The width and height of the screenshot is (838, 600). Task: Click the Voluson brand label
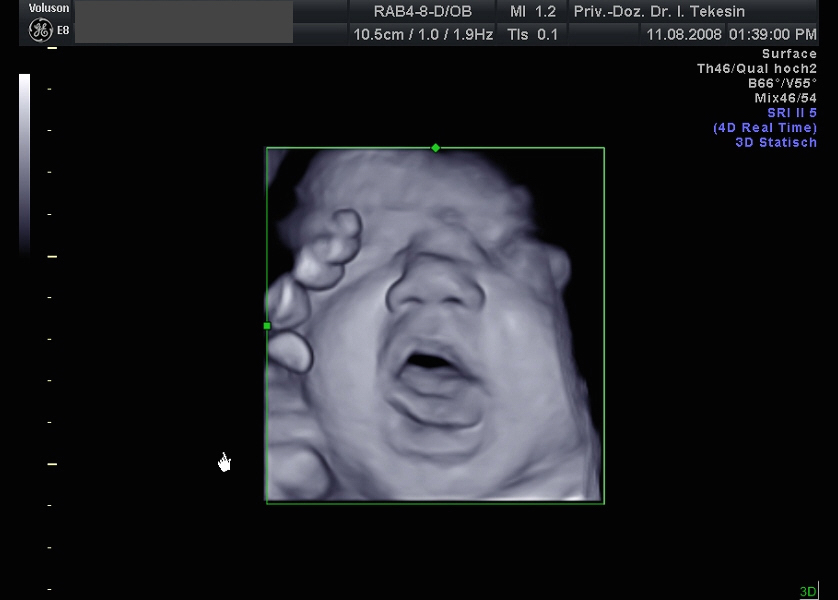tap(49, 9)
